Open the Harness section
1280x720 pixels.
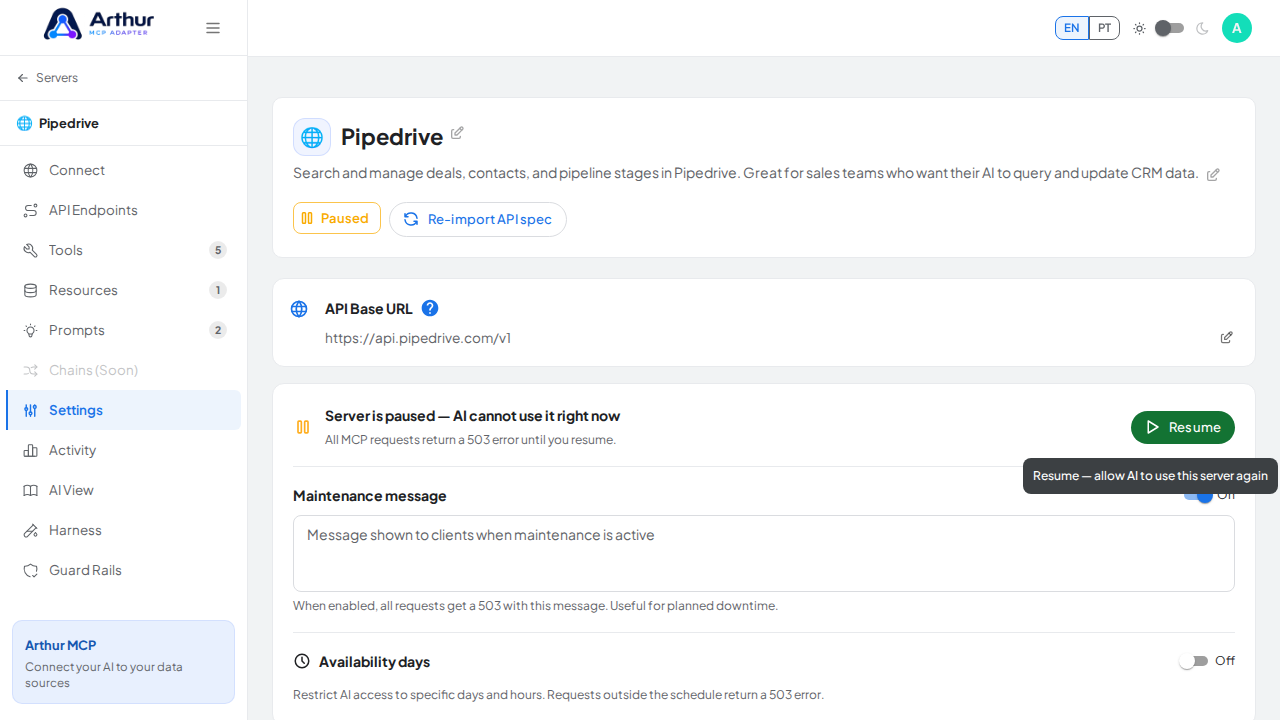tap(123, 530)
